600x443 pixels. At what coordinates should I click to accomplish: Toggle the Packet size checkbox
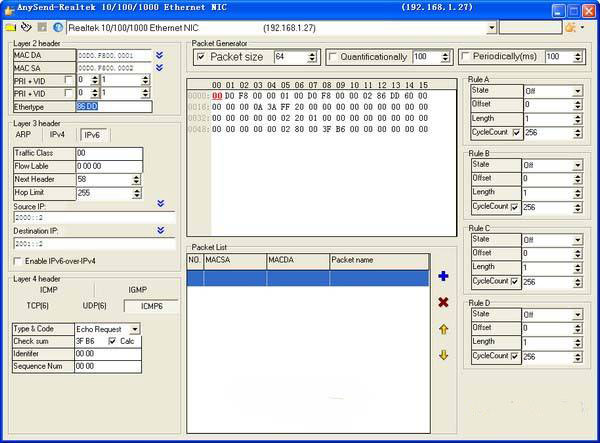[201, 57]
